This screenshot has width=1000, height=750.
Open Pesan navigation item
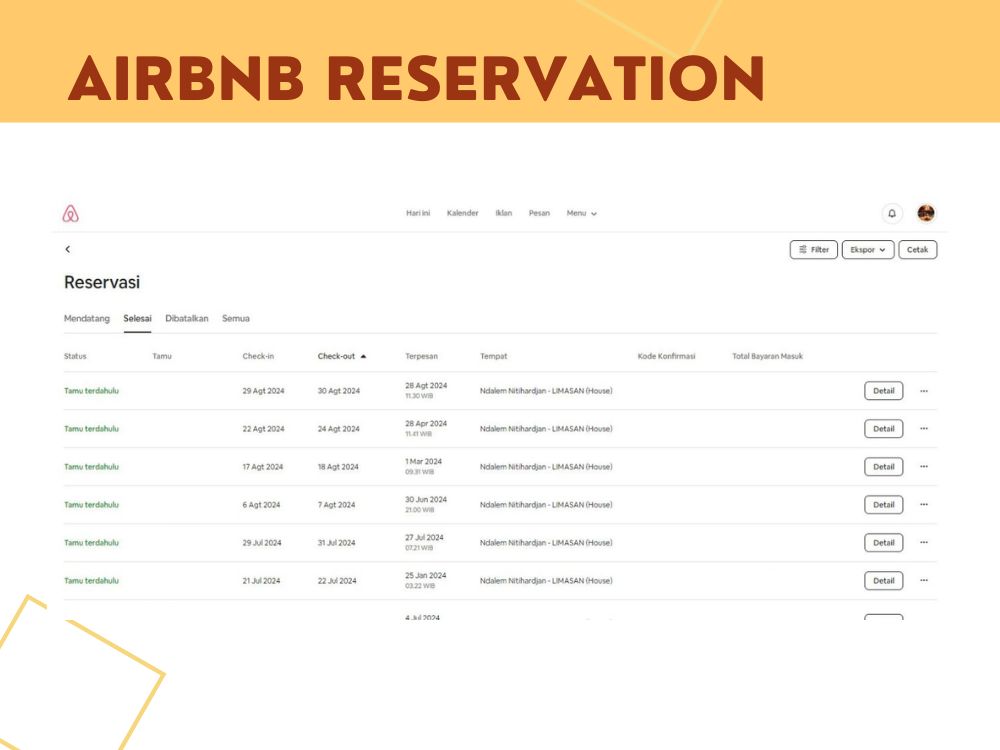tap(539, 213)
